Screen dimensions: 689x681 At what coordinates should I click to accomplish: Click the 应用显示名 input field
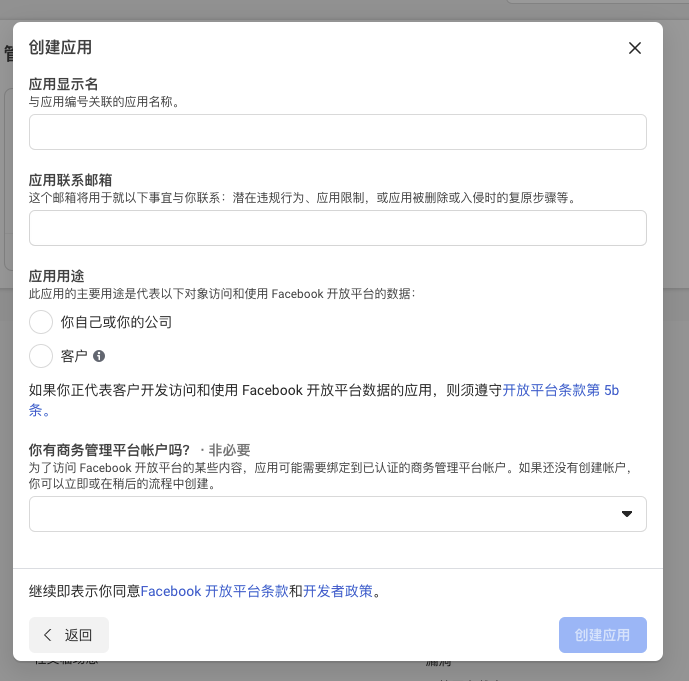(337, 132)
